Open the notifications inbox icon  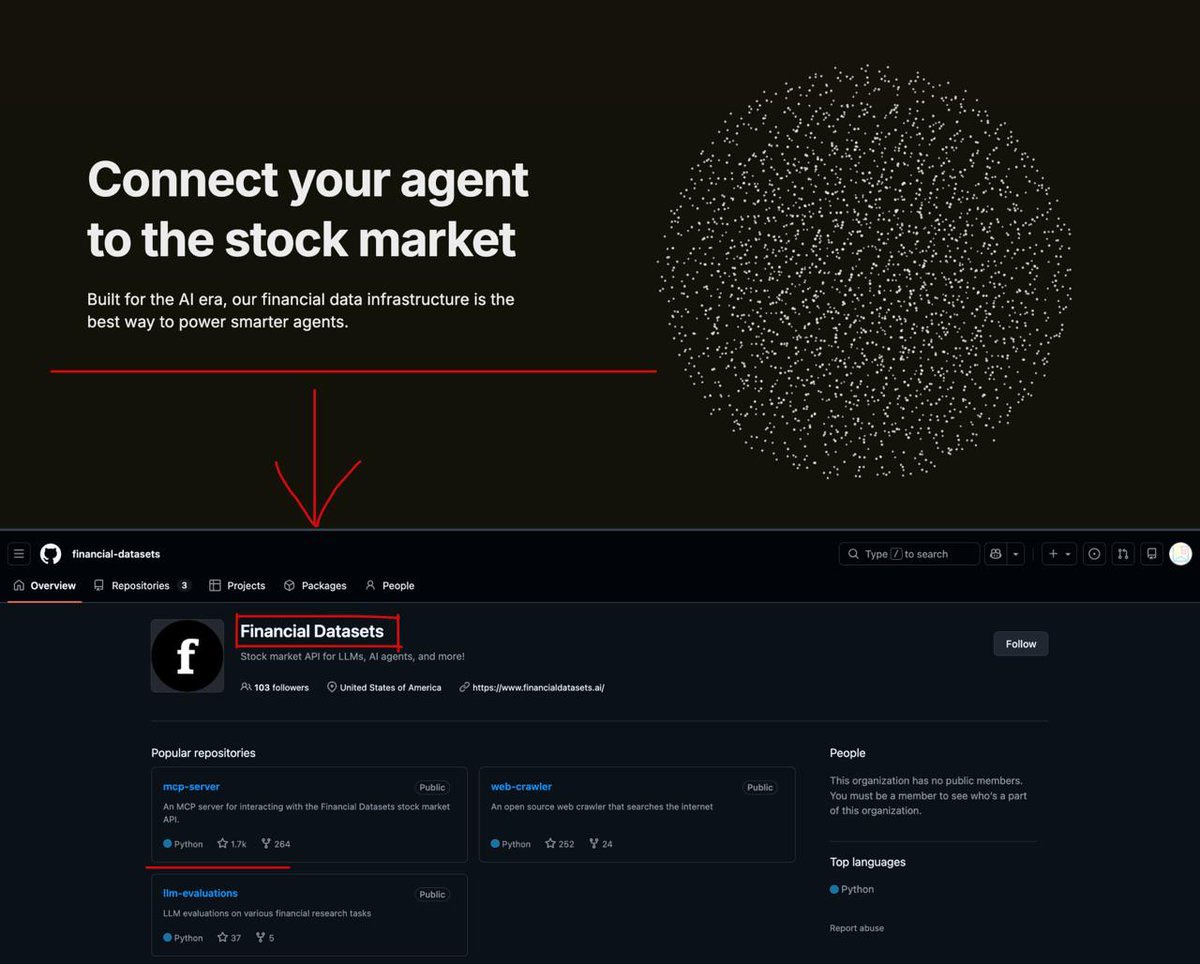(1152, 554)
